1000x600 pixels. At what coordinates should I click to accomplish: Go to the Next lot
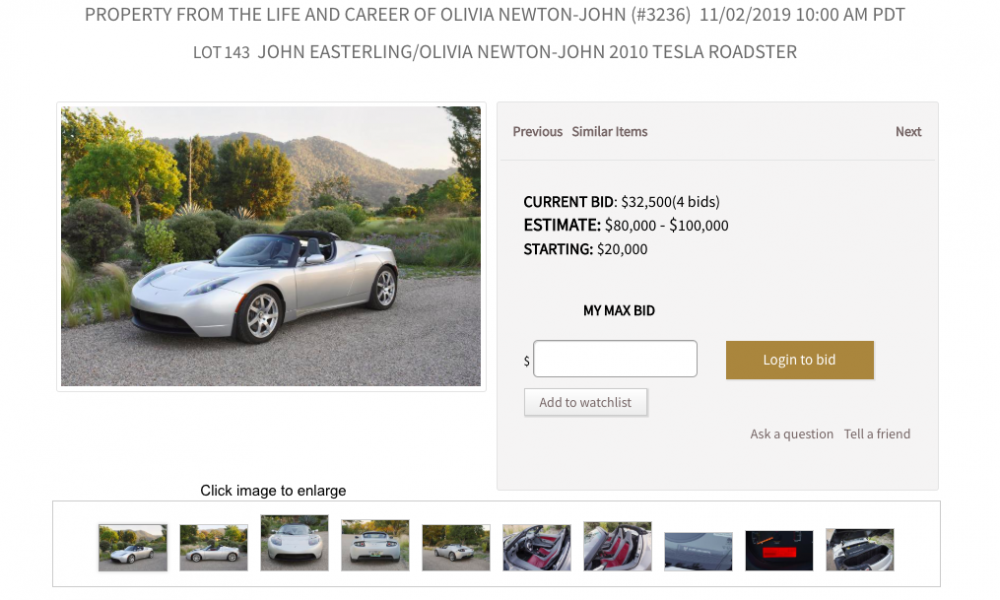click(x=908, y=131)
